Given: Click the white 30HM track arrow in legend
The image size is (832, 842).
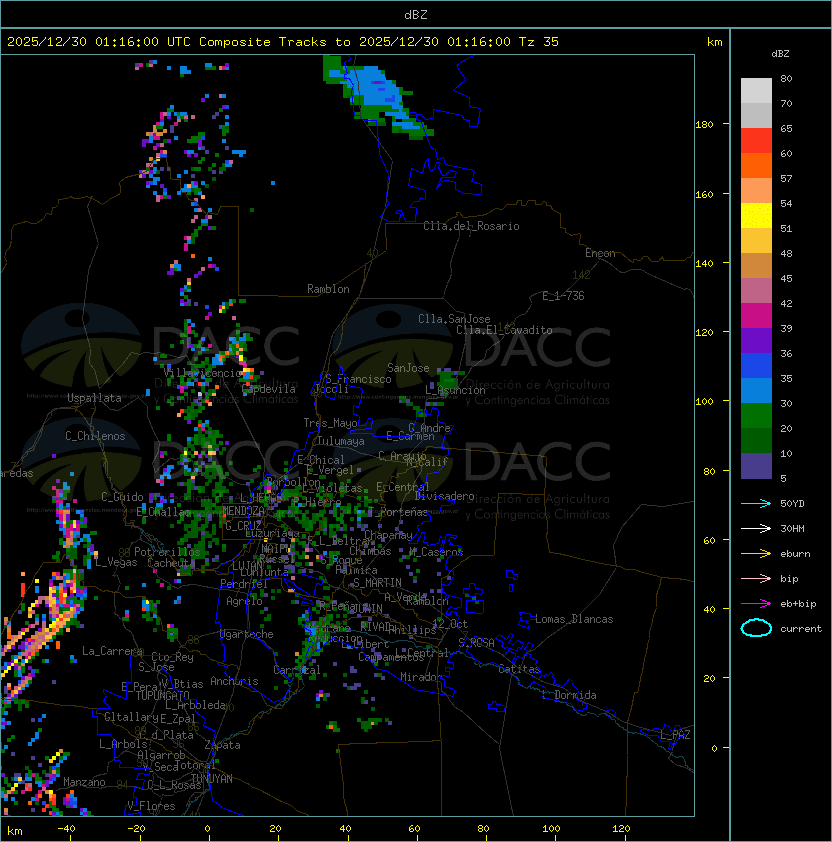Looking at the screenshot, I should pos(756,528).
